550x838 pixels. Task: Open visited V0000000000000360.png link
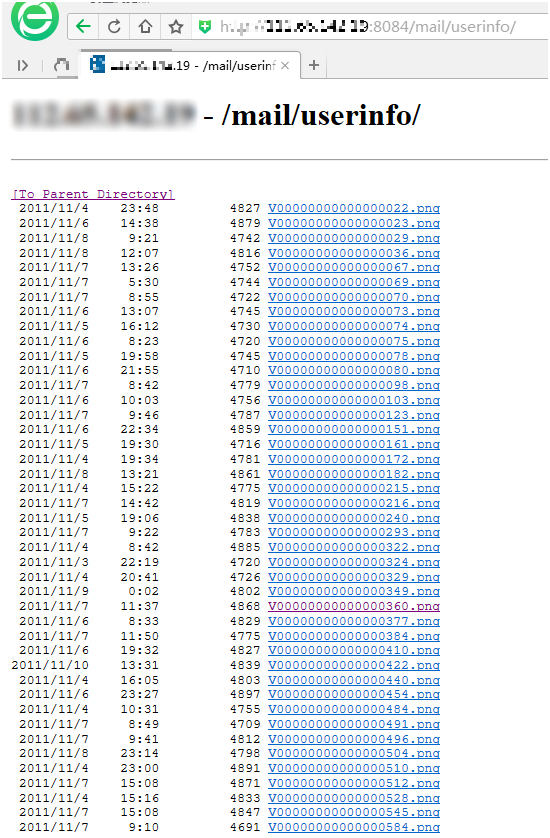tap(354, 606)
